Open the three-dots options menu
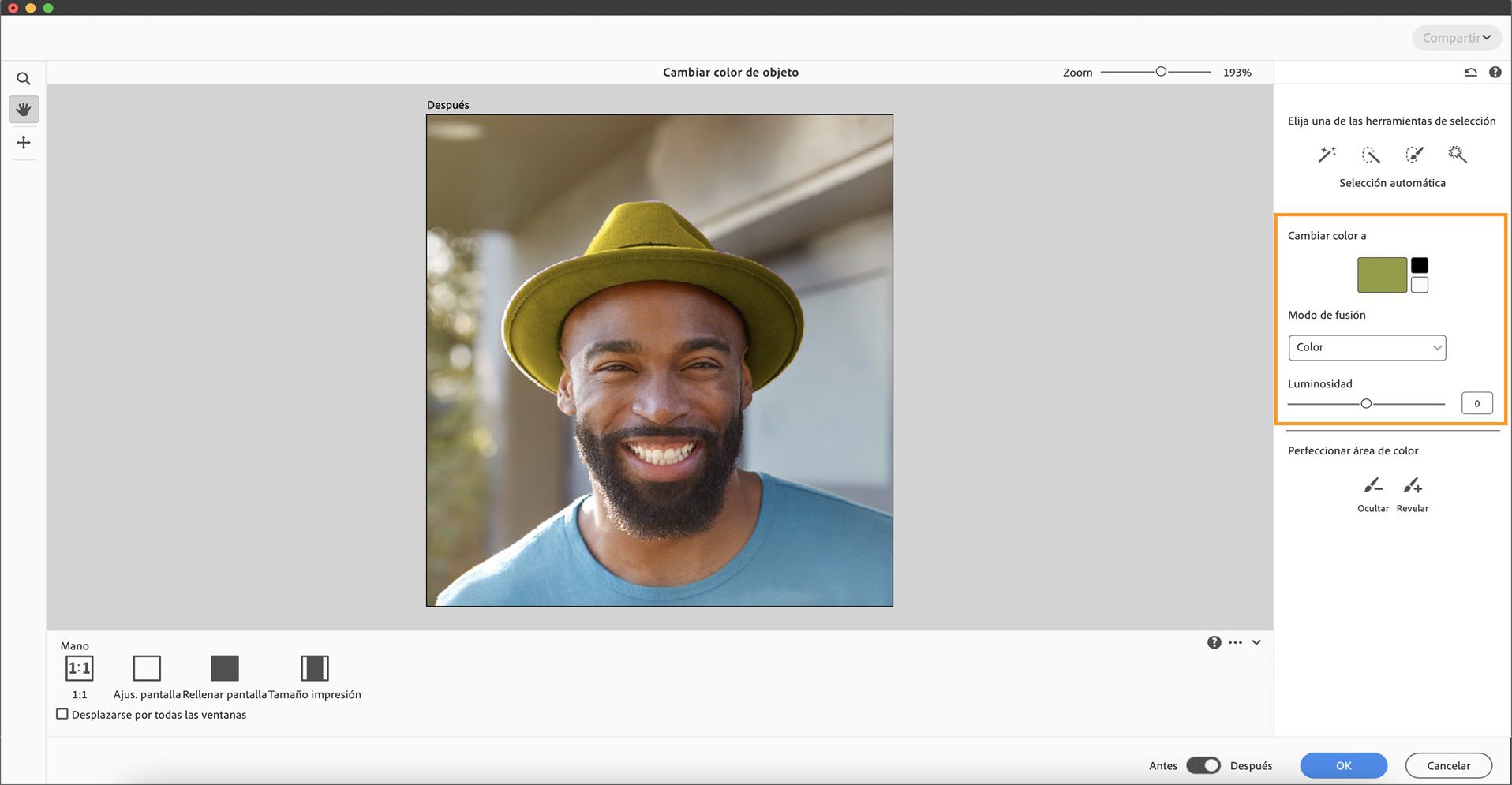1512x785 pixels. [x=1235, y=642]
